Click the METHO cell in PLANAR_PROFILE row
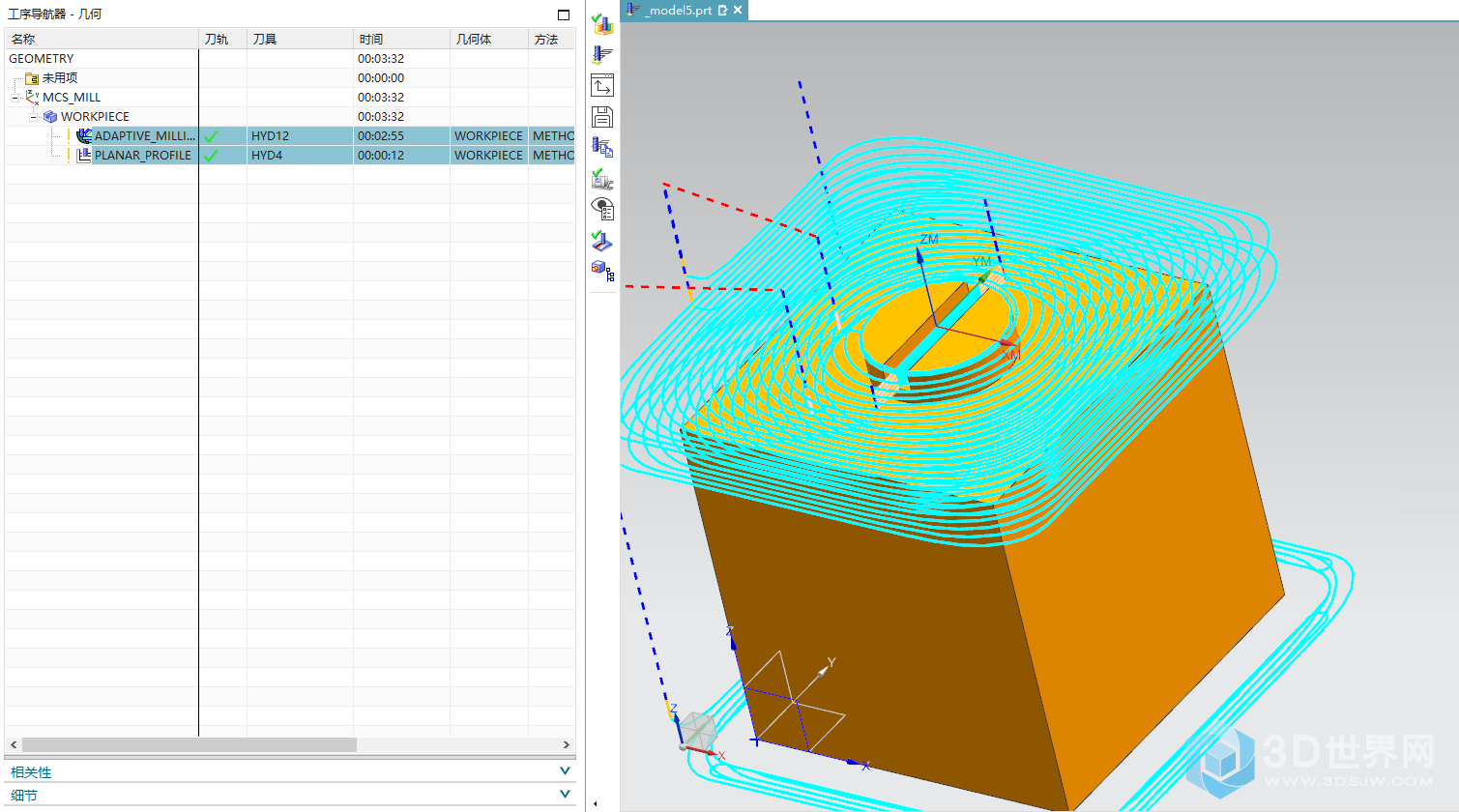 (553, 155)
